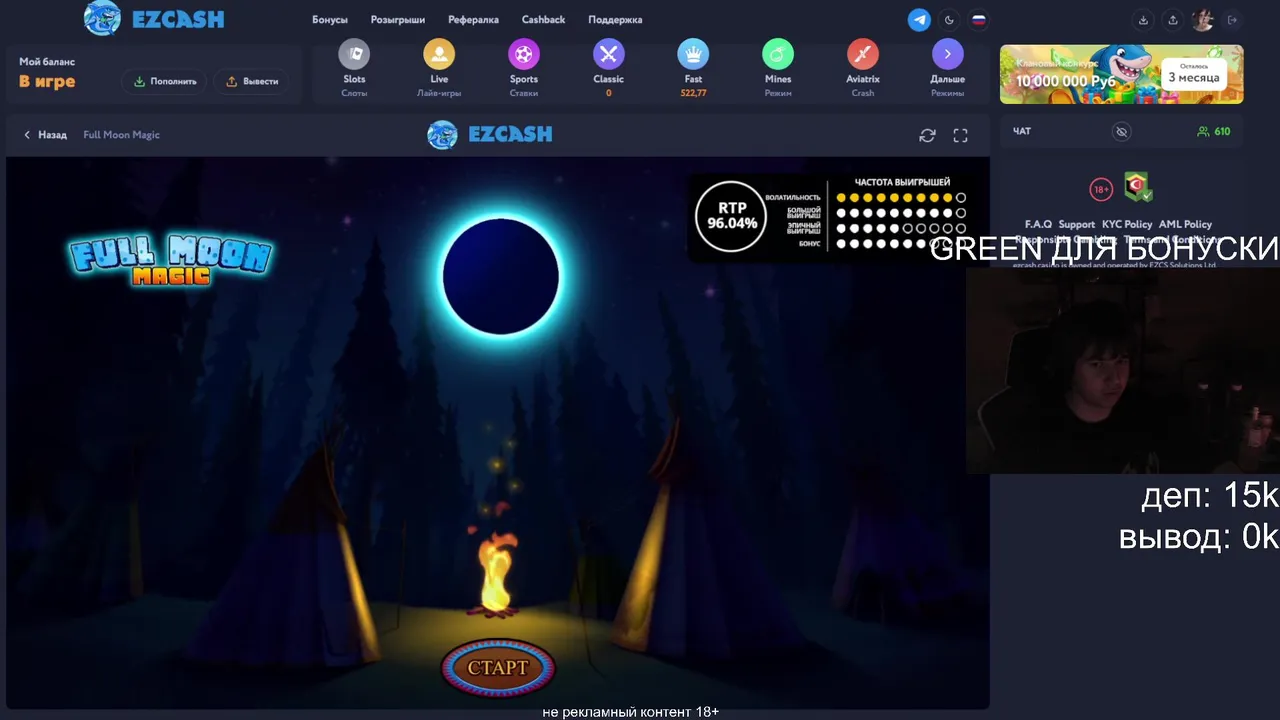Reload the game with refresh icon
The width and height of the screenshot is (1280, 720).
tap(928, 135)
